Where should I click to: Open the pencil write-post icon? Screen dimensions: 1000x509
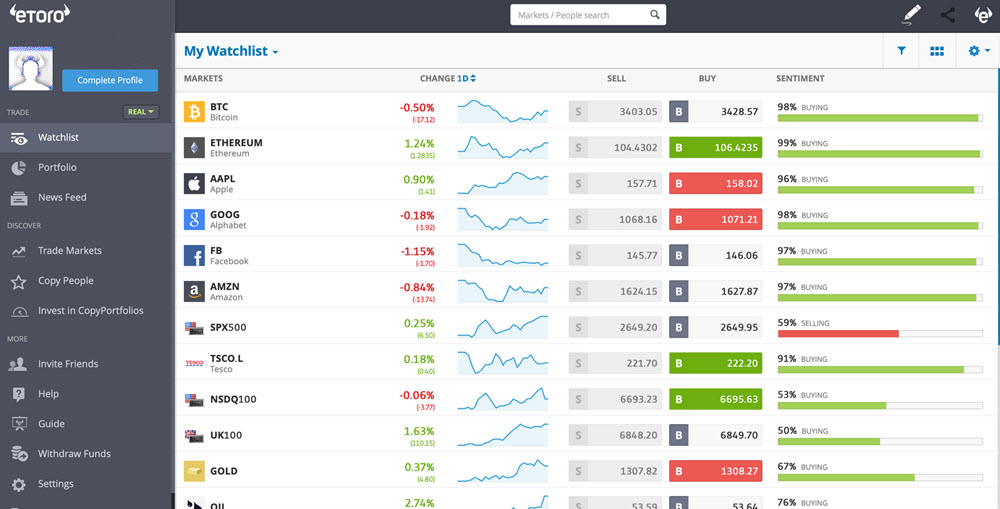(x=912, y=15)
